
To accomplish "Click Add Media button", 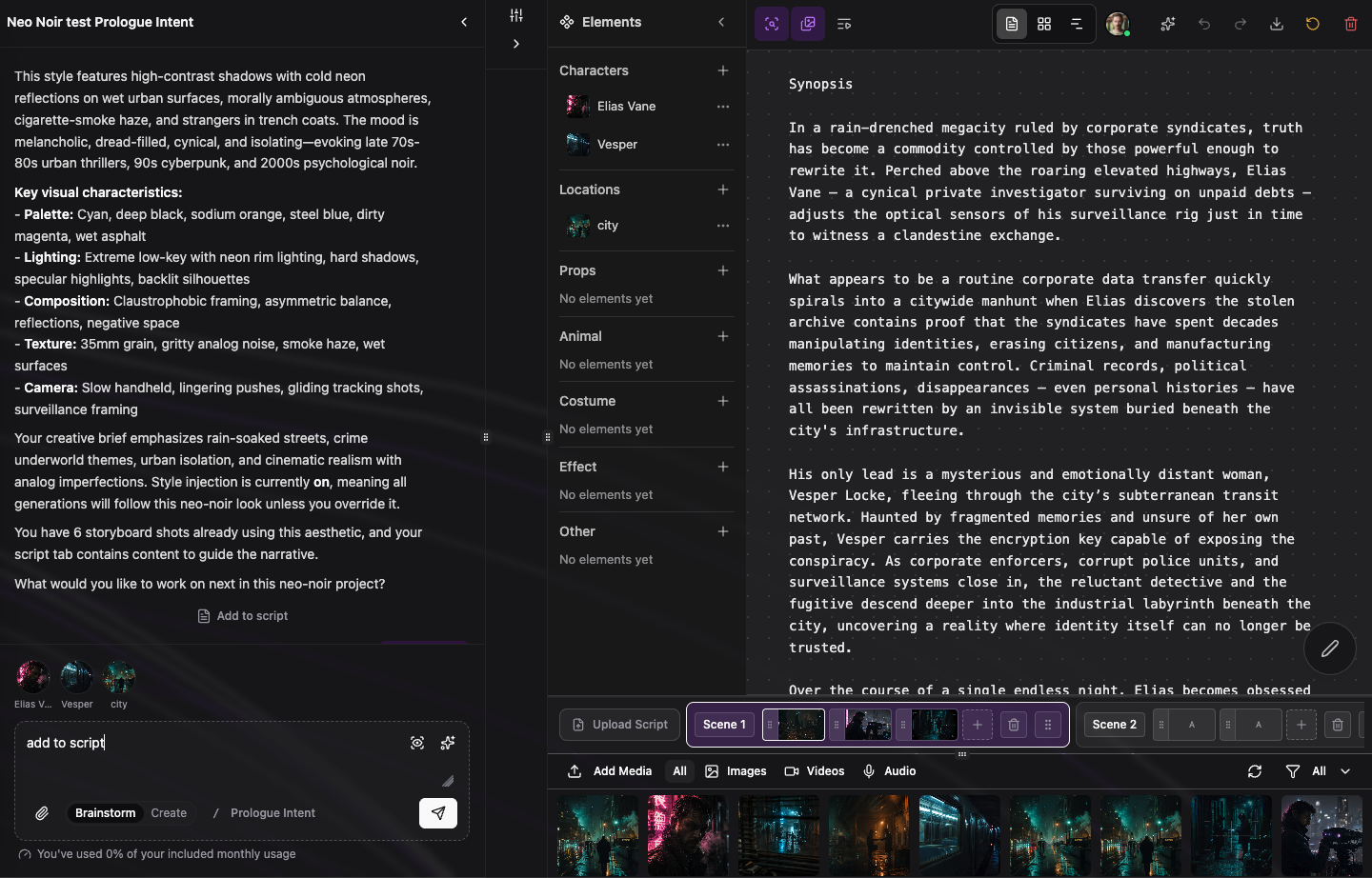I will point(610,771).
